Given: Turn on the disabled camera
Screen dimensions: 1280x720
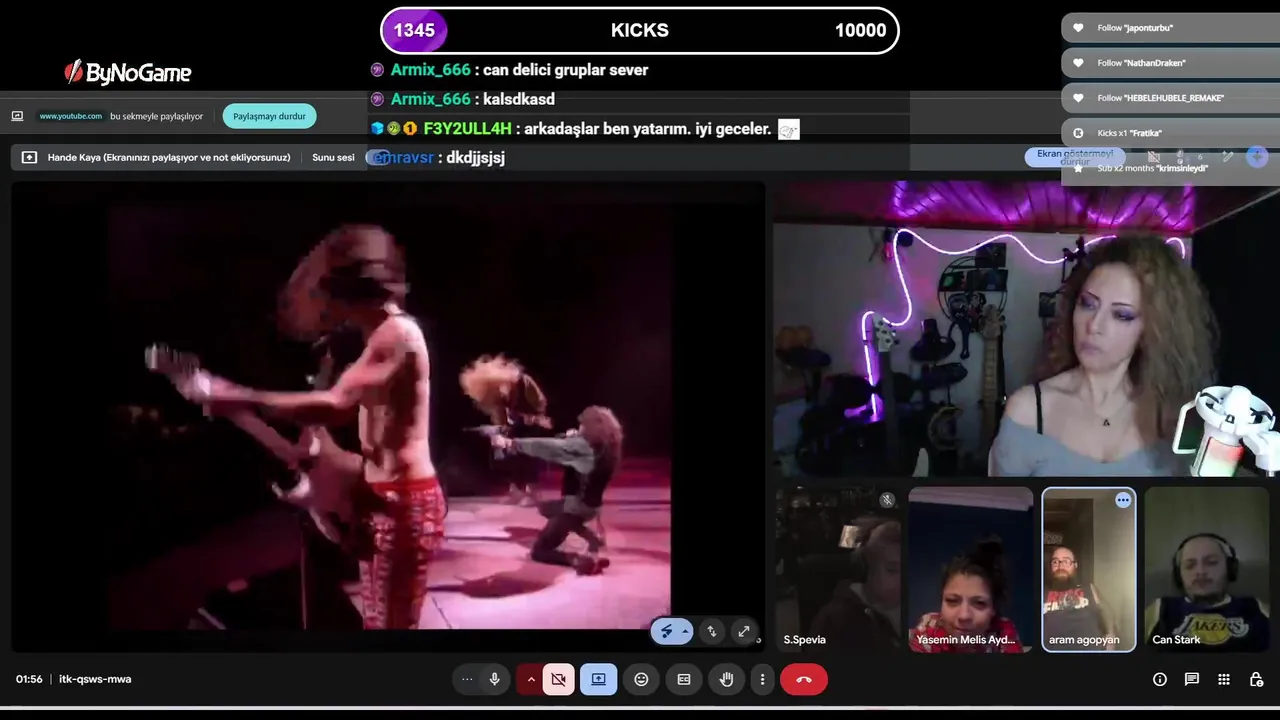Looking at the screenshot, I should point(558,679).
